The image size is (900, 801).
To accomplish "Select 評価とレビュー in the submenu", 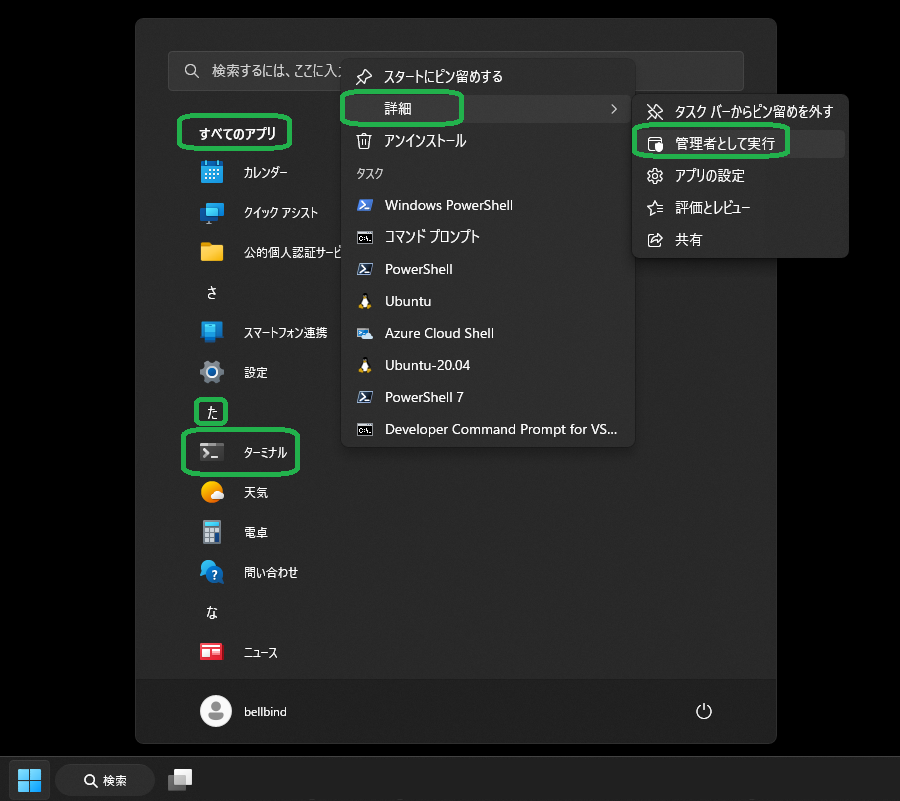I will point(740,208).
